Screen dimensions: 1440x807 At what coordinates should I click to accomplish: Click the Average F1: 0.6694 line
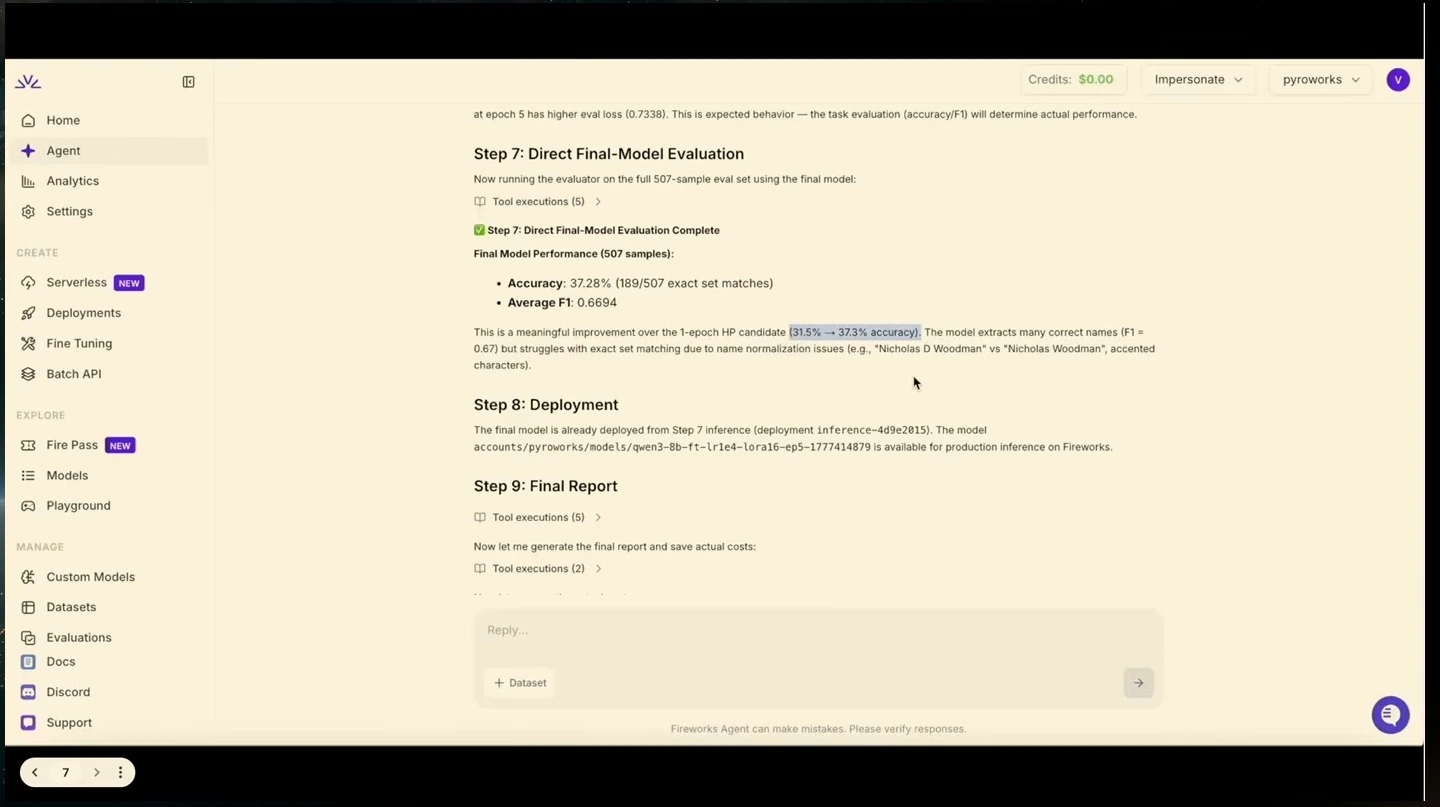click(562, 303)
